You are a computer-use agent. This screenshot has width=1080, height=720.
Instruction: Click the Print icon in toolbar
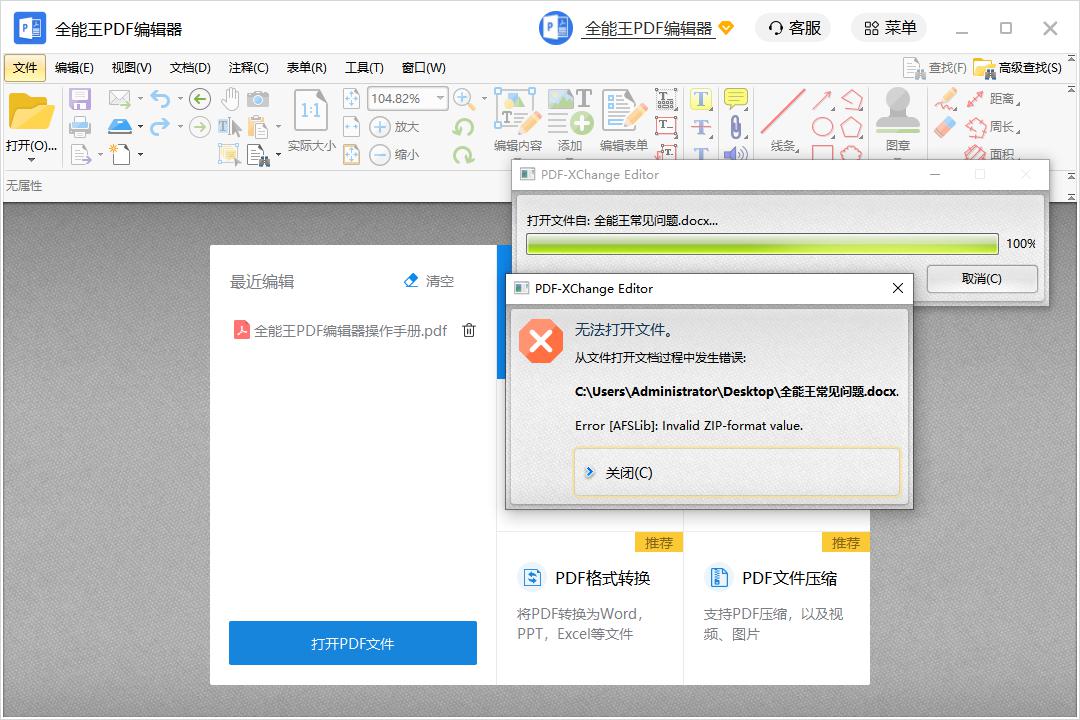80,126
